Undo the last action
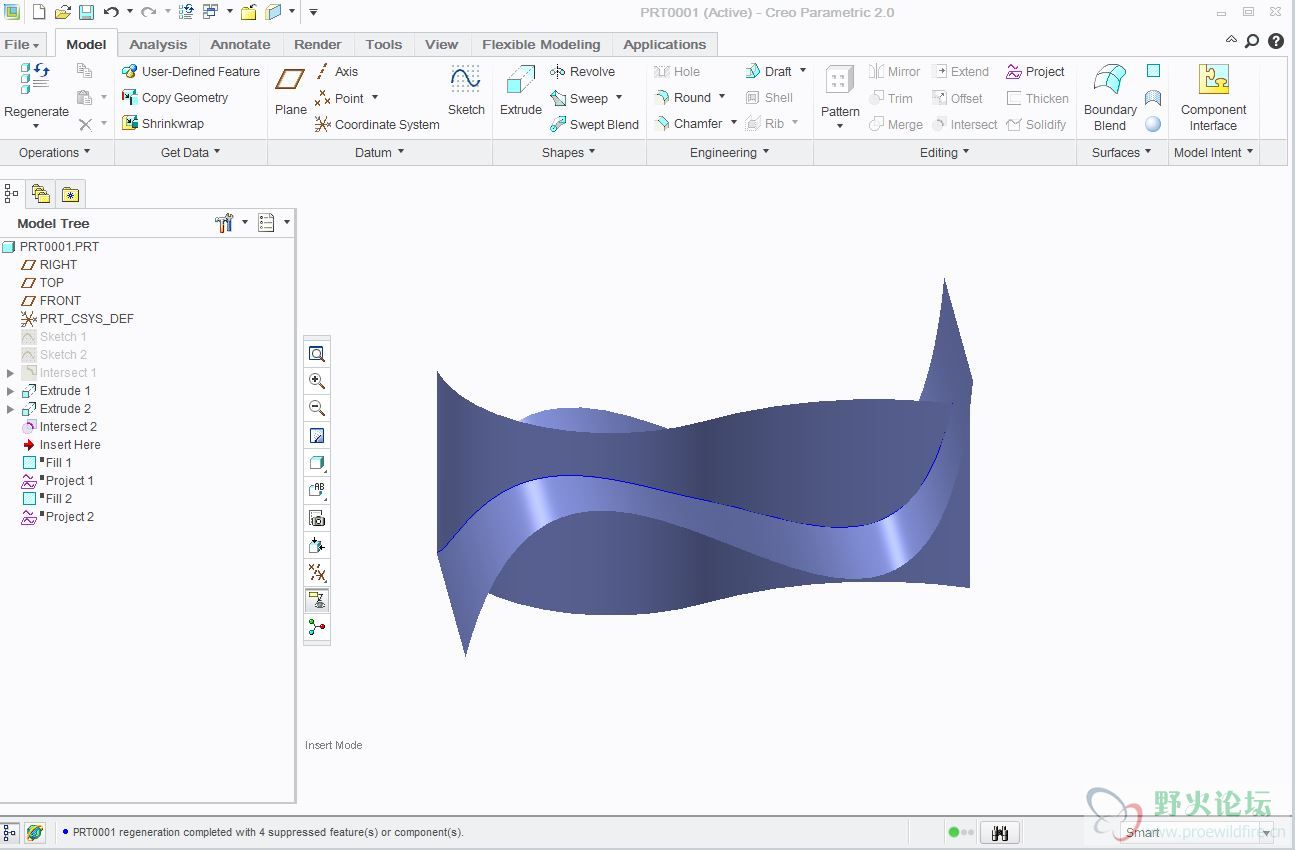 111,12
